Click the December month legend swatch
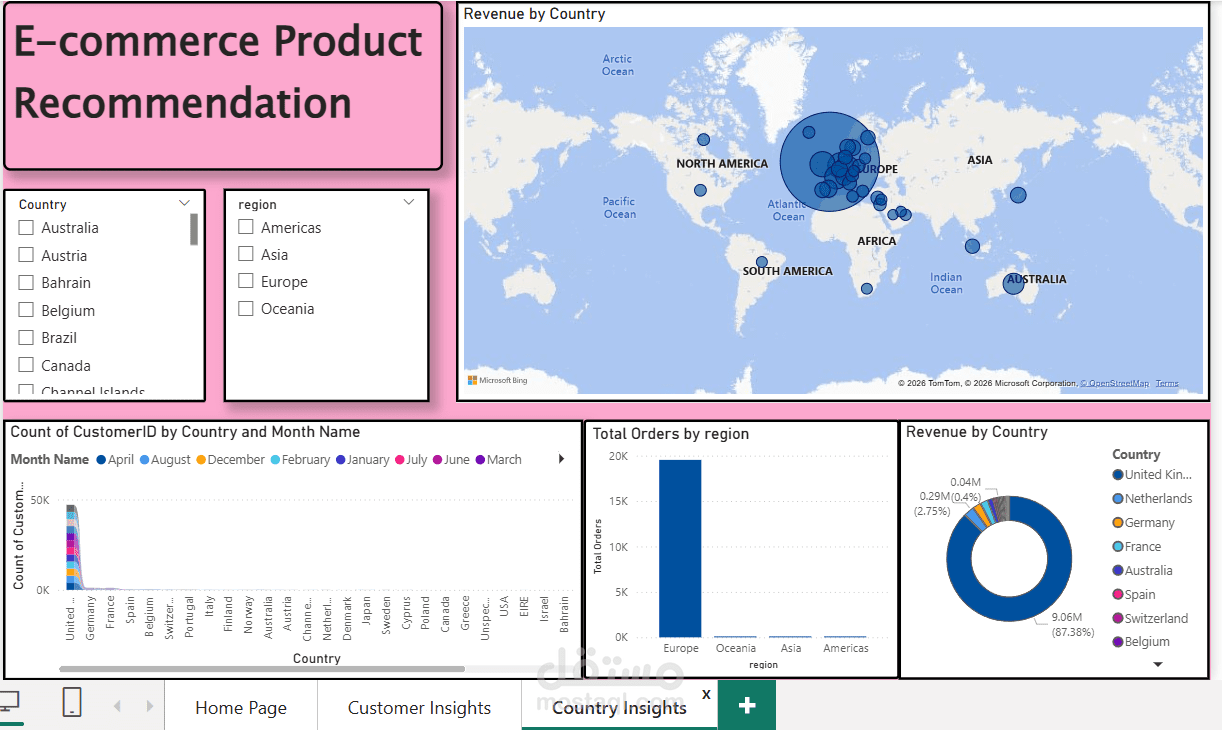 200,460
